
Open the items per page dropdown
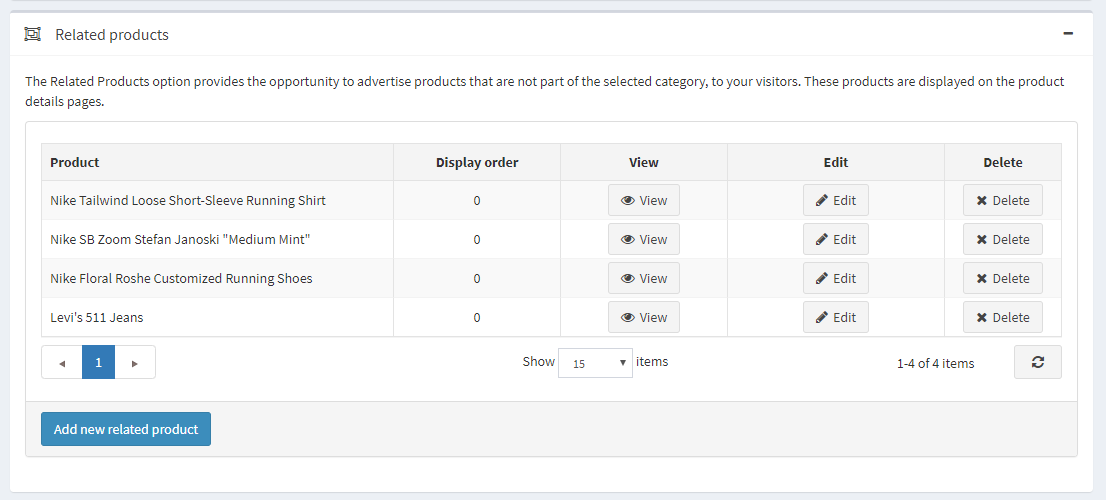pos(595,363)
